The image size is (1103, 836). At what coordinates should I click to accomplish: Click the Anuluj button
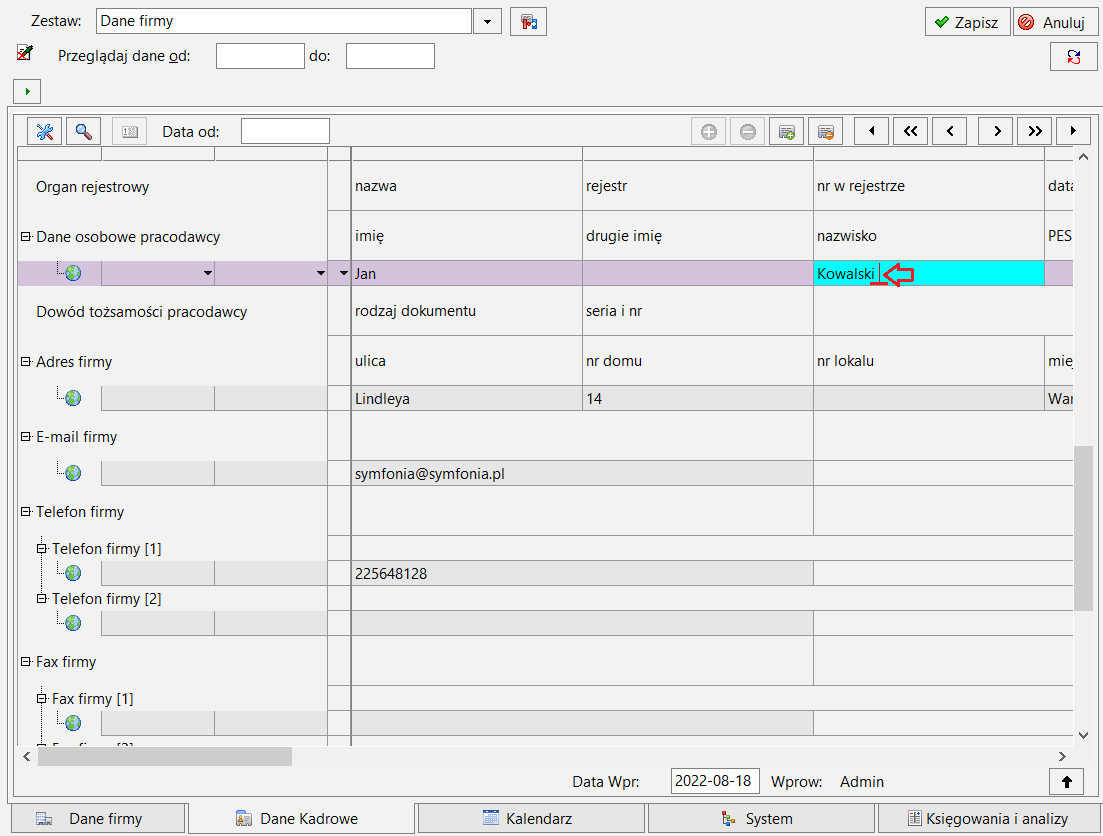[x=1055, y=22]
